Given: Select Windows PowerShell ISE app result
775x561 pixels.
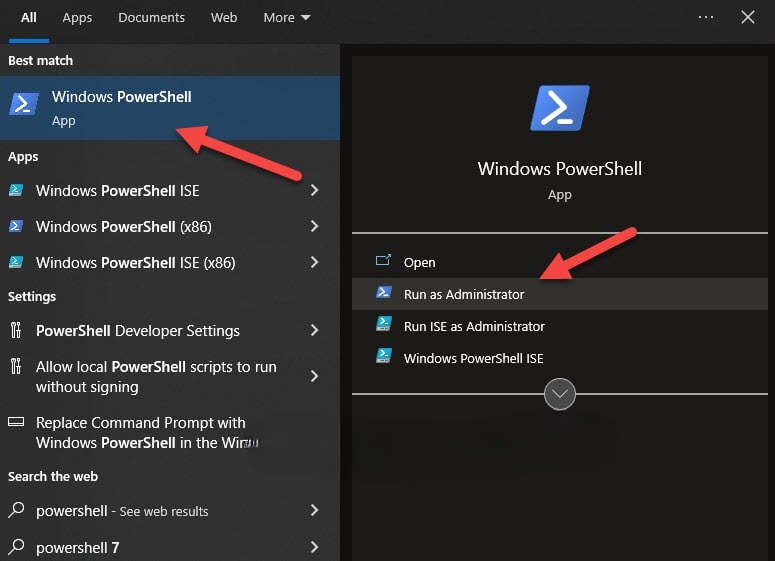Looking at the screenshot, I should [170, 190].
